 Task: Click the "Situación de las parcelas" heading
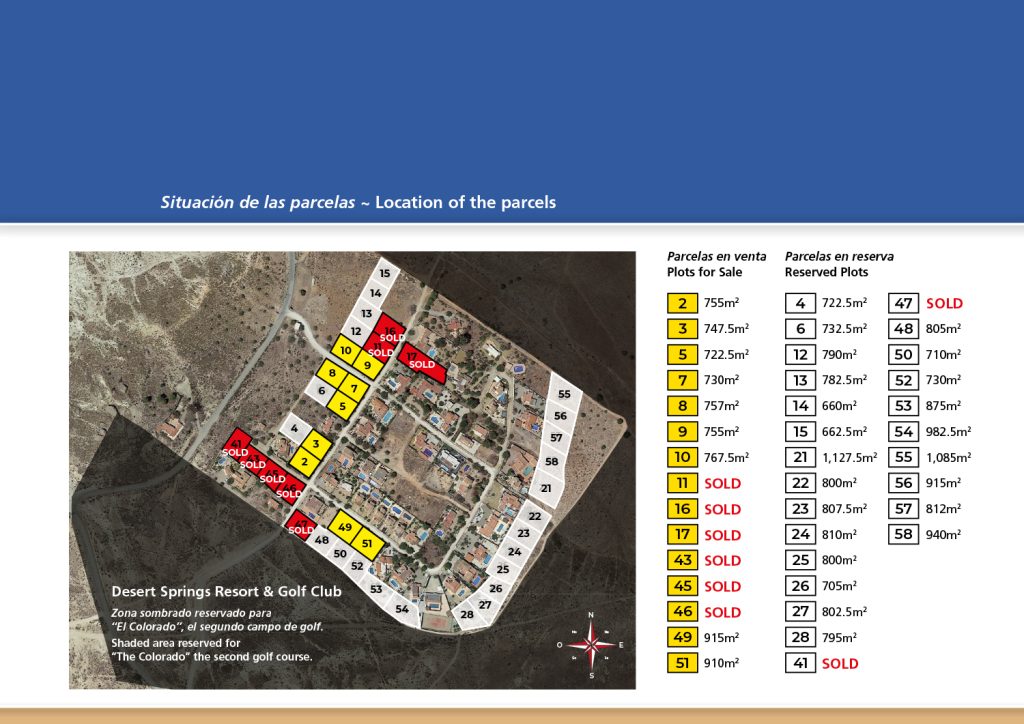[258, 202]
